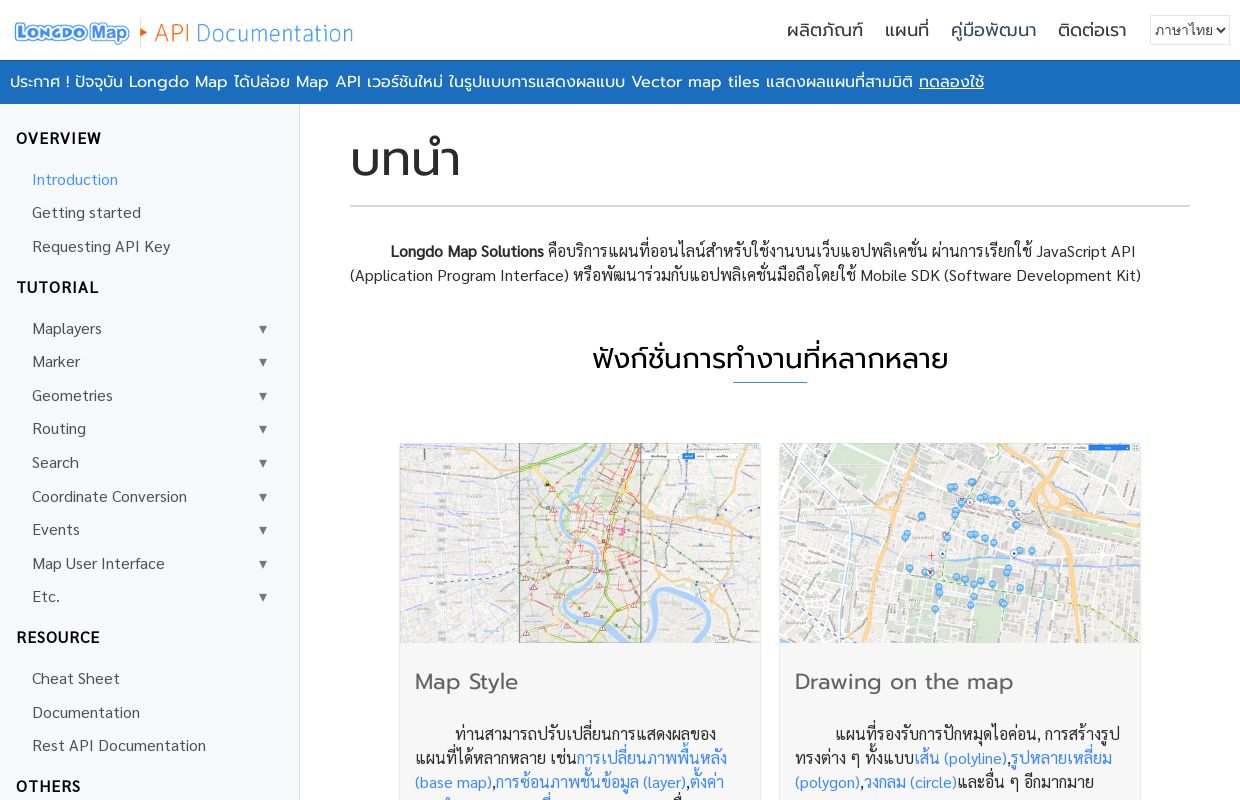Open Rest API Documentation link
This screenshot has width=1240, height=800.
tap(119, 745)
